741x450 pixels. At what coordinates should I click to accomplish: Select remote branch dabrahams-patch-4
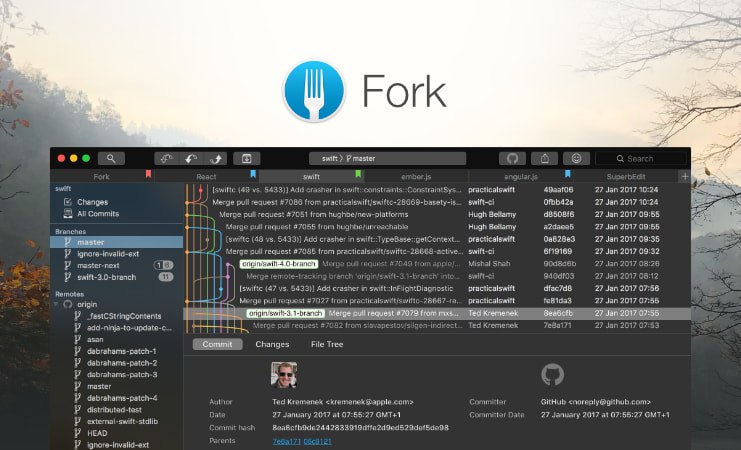coord(122,398)
